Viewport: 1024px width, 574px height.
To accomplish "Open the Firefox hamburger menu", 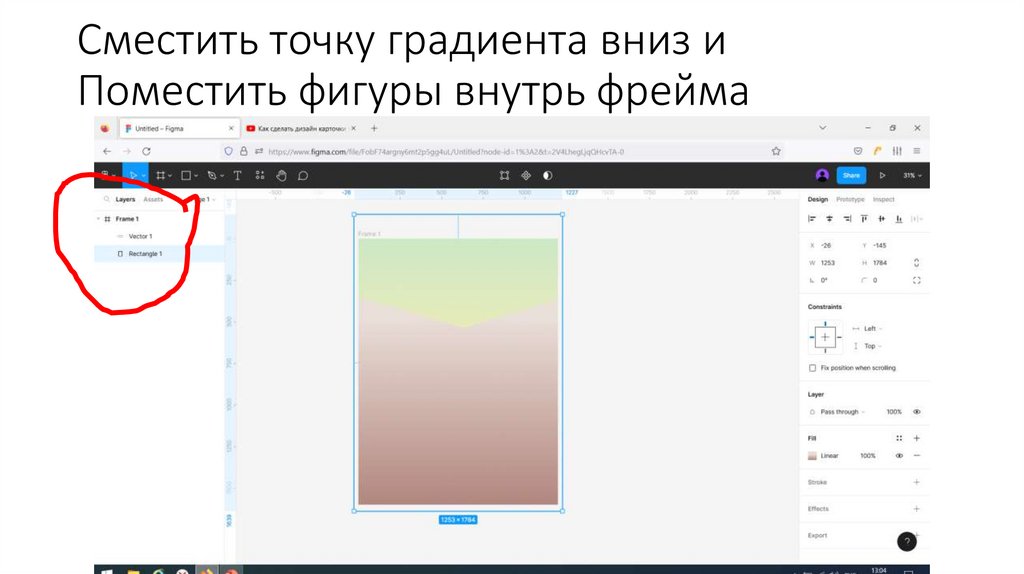I will (x=917, y=151).
